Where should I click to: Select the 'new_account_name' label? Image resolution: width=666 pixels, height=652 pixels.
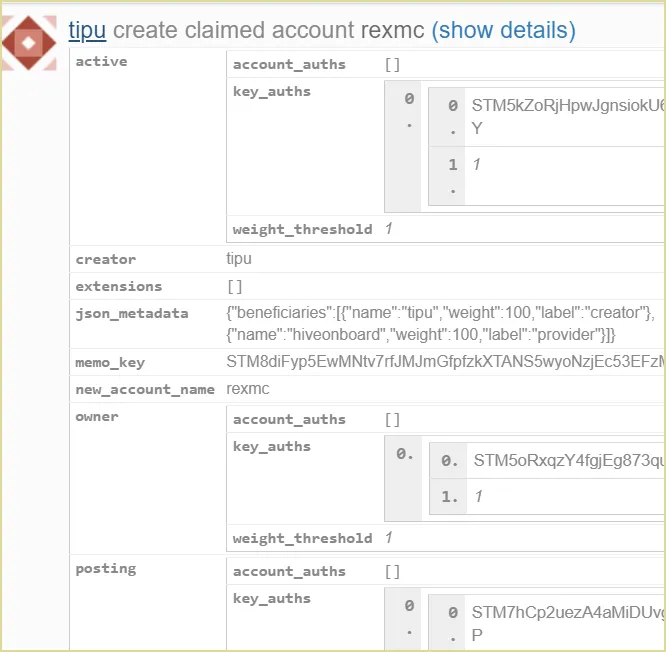point(145,390)
